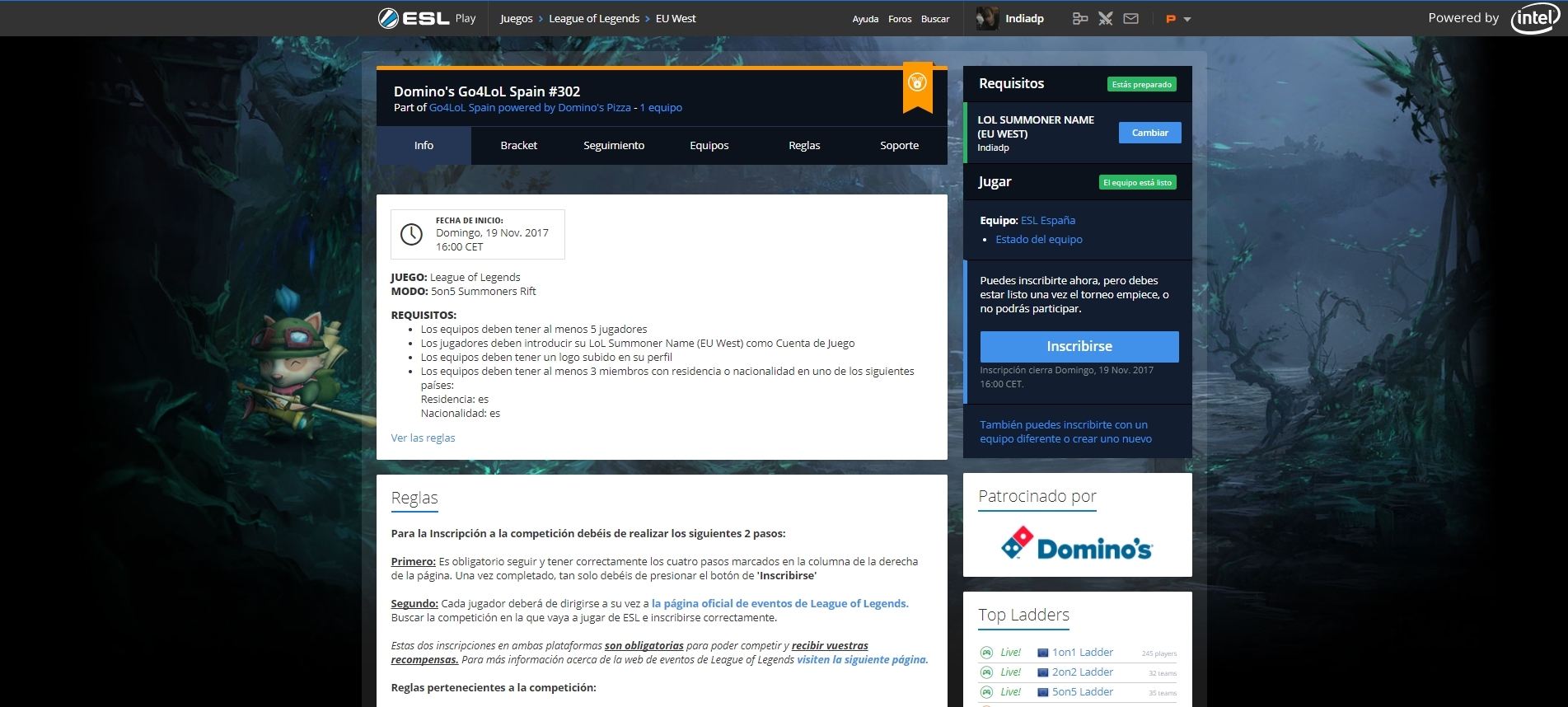Click the Jugar panel heading
The image size is (1568, 707).
[x=995, y=182]
